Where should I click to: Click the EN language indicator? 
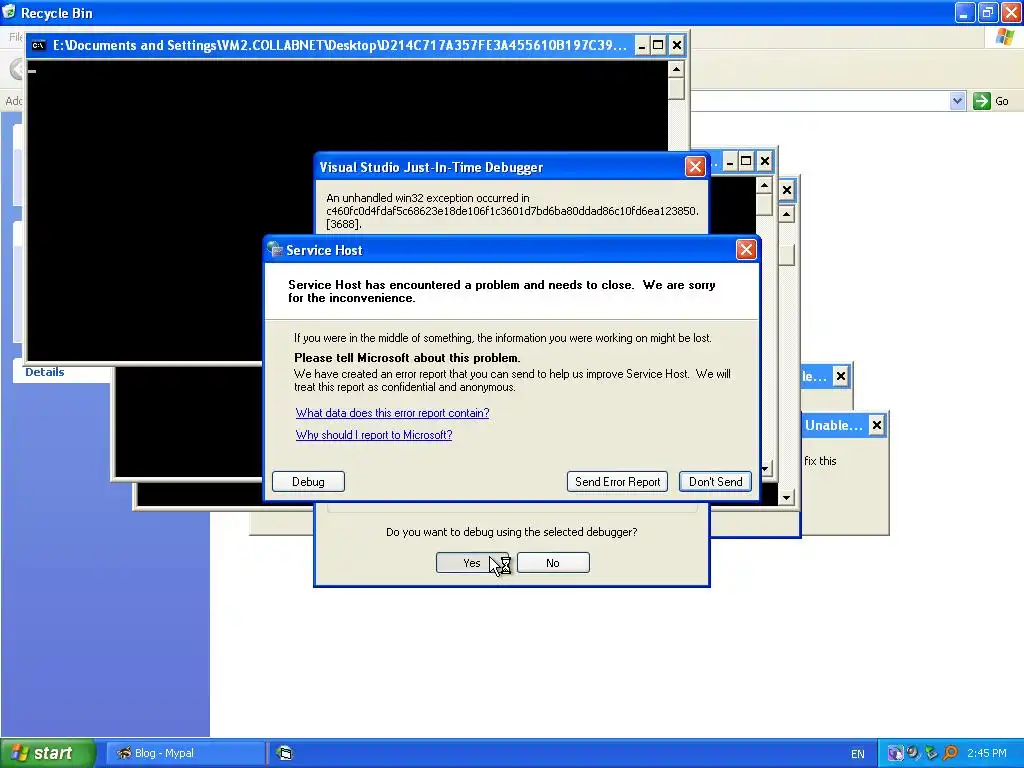[857, 754]
